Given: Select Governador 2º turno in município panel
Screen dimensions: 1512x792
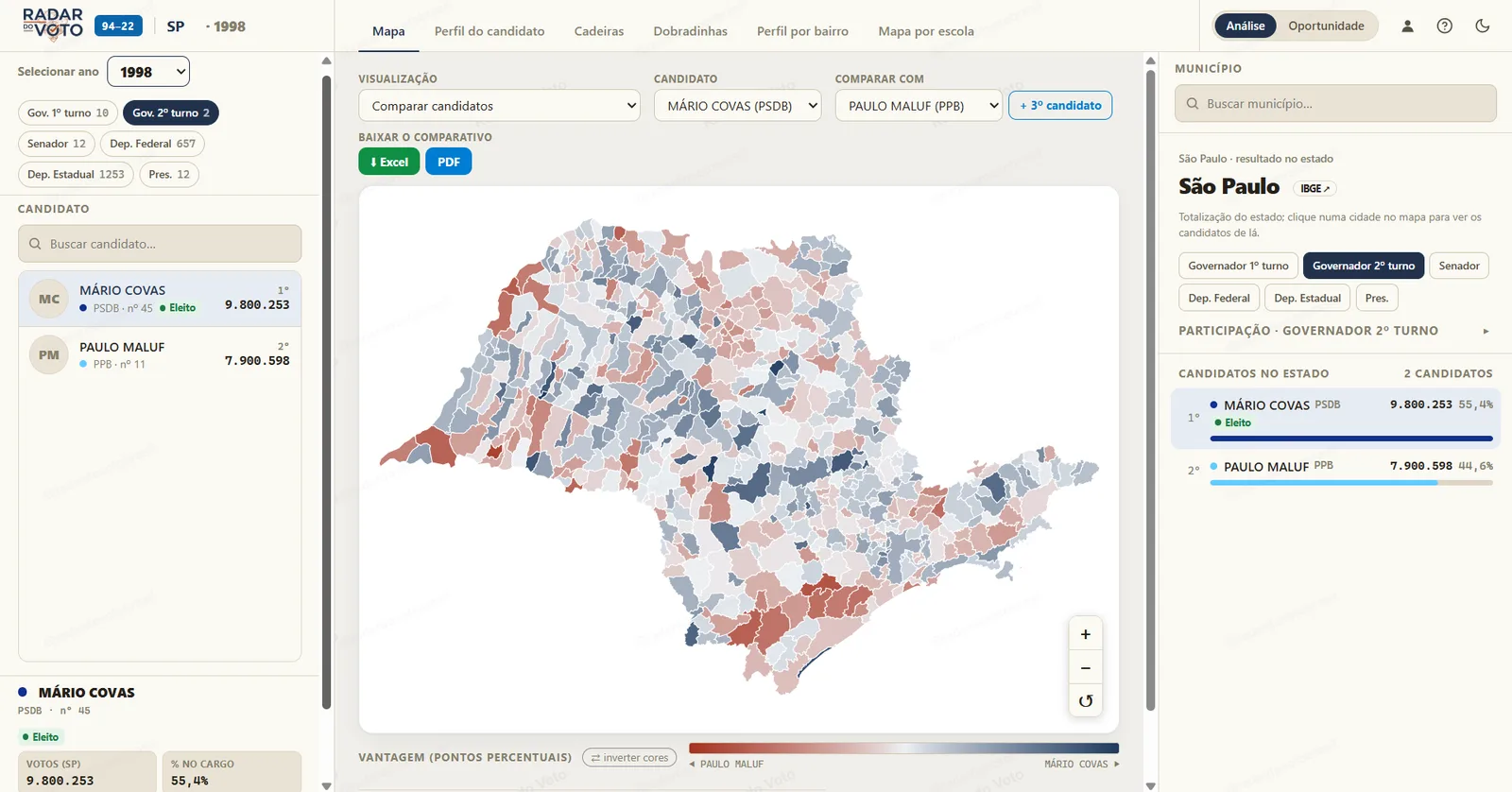Looking at the screenshot, I should [x=1364, y=266].
